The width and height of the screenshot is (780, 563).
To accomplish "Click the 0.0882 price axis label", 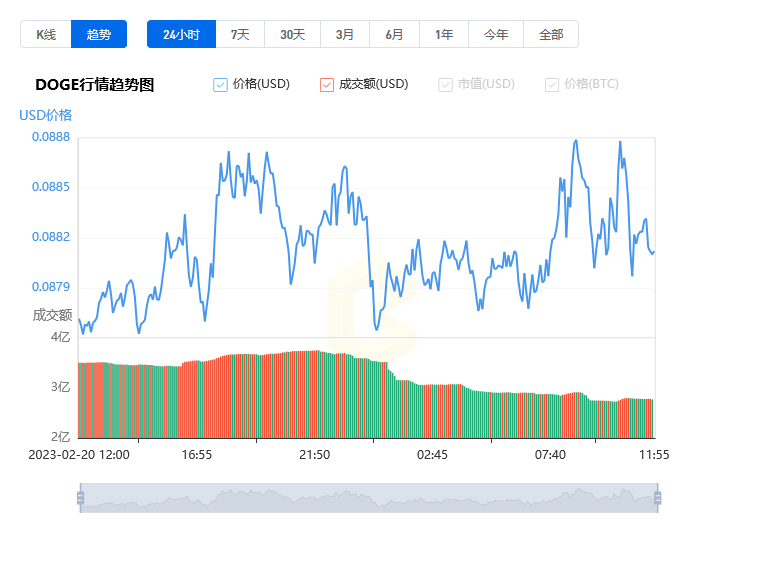I will click(51, 237).
